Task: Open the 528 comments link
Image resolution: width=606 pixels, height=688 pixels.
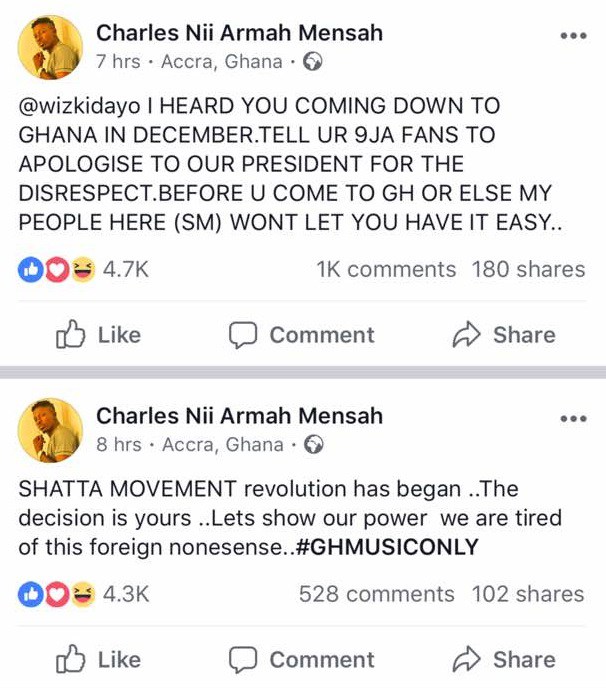Action: click(376, 593)
